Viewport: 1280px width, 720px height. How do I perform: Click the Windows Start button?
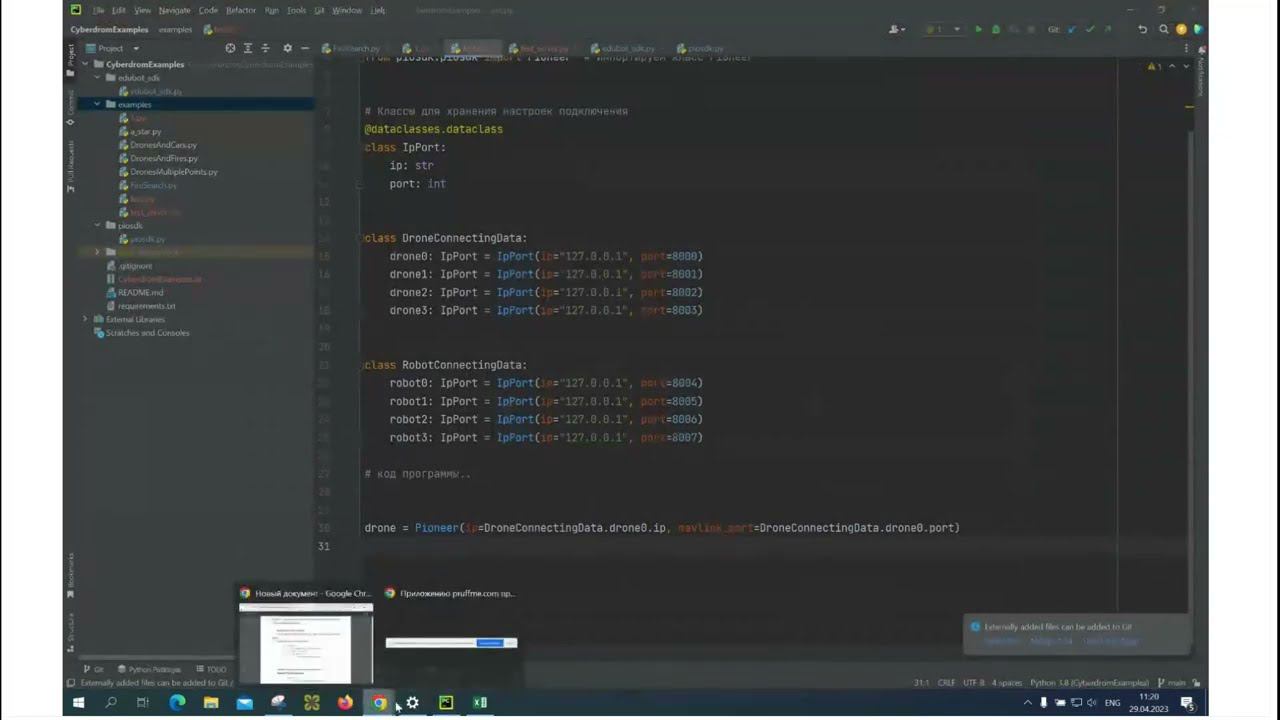click(78, 703)
